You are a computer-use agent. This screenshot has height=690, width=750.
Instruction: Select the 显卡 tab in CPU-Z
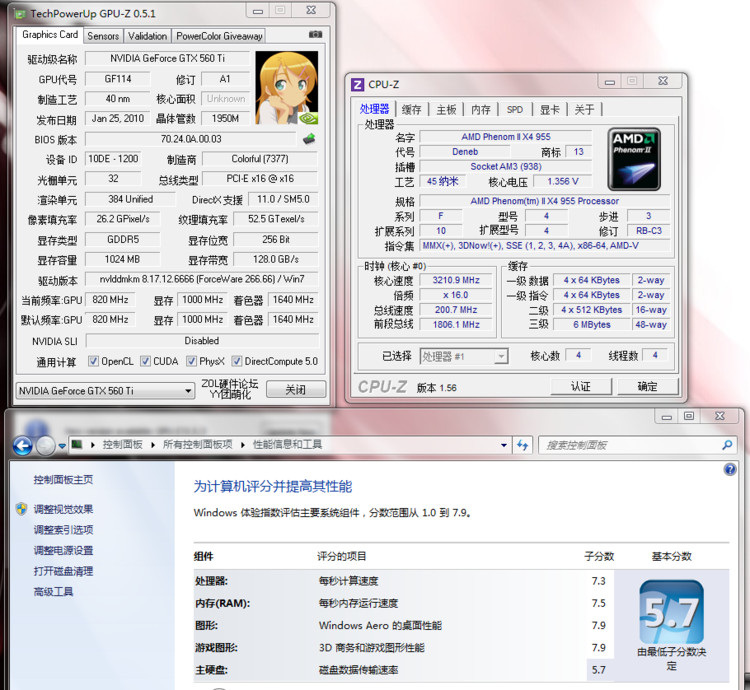coord(550,110)
